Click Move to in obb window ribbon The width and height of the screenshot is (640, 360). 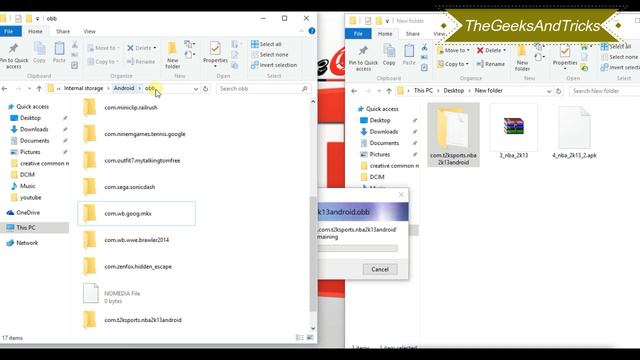point(103,48)
